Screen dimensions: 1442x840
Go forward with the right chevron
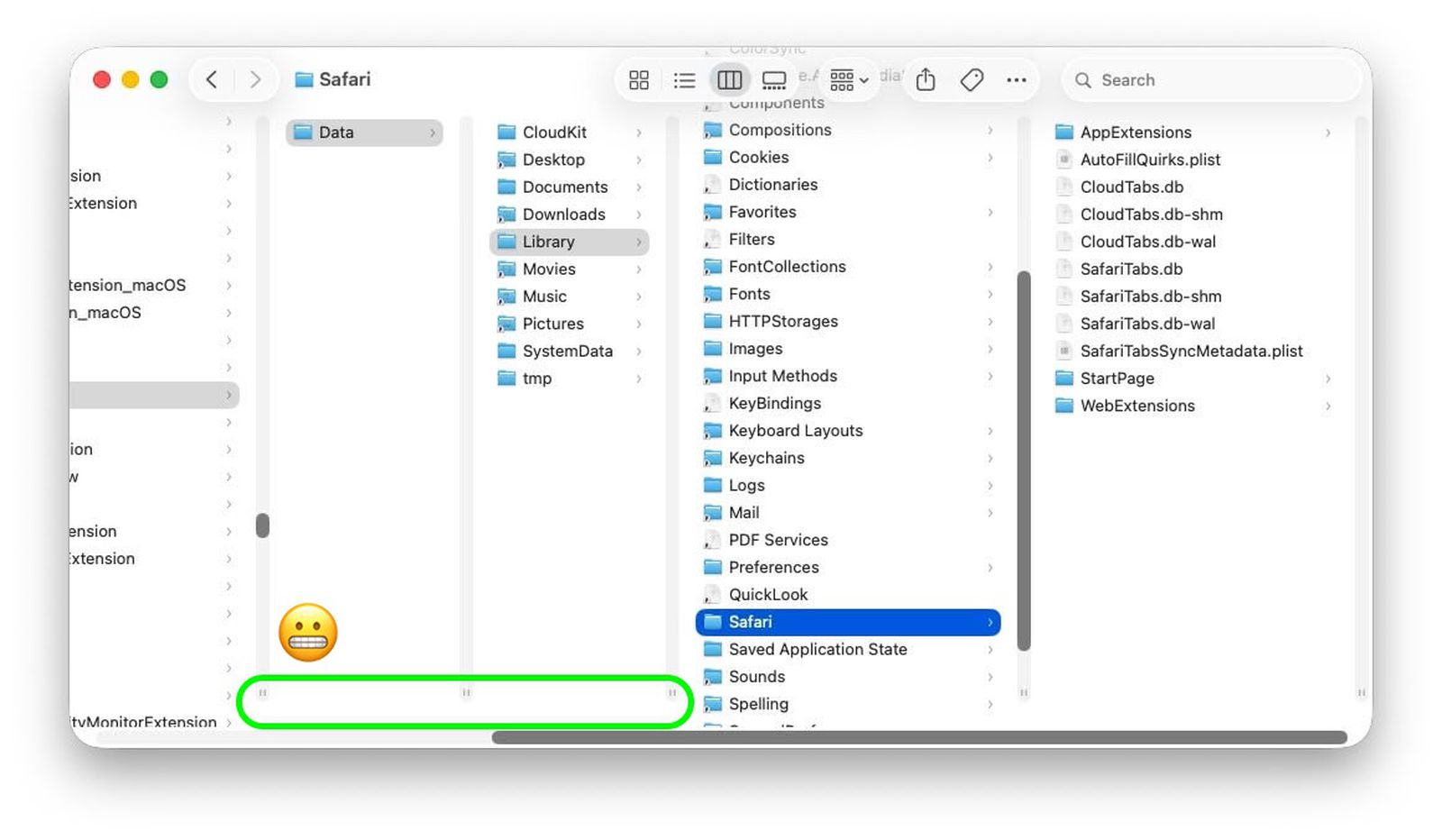(256, 79)
